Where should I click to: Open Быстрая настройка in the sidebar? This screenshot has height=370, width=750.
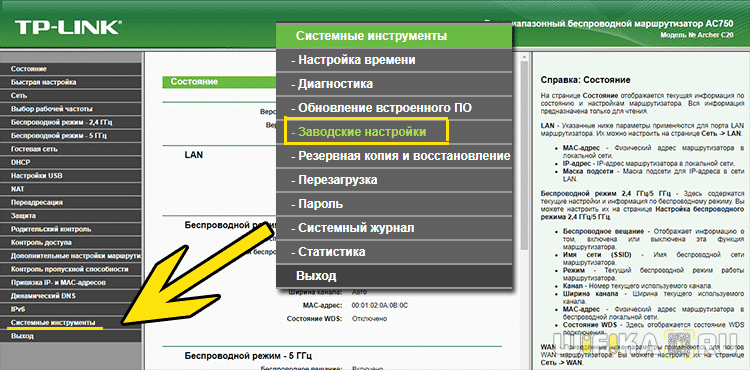pos(71,82)
